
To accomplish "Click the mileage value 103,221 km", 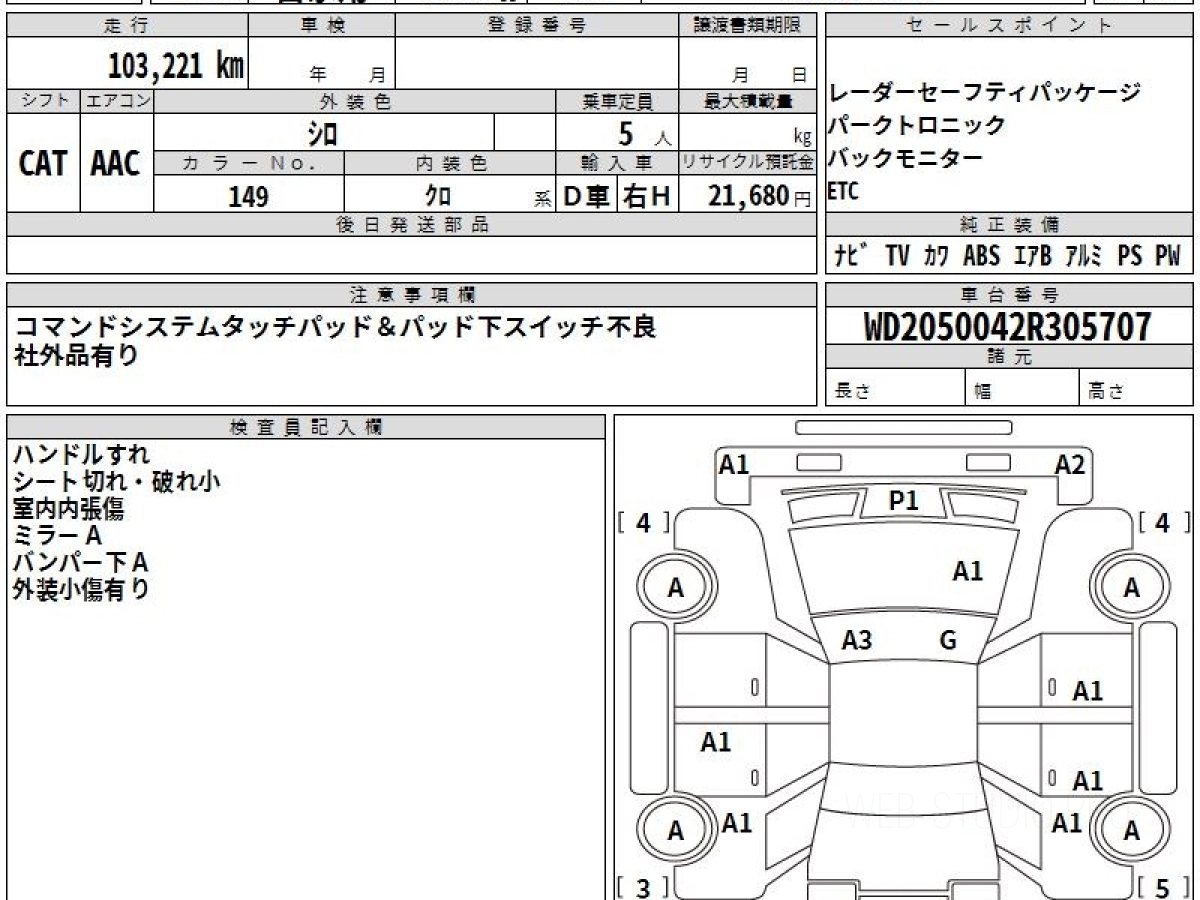I will click(175, 66).
